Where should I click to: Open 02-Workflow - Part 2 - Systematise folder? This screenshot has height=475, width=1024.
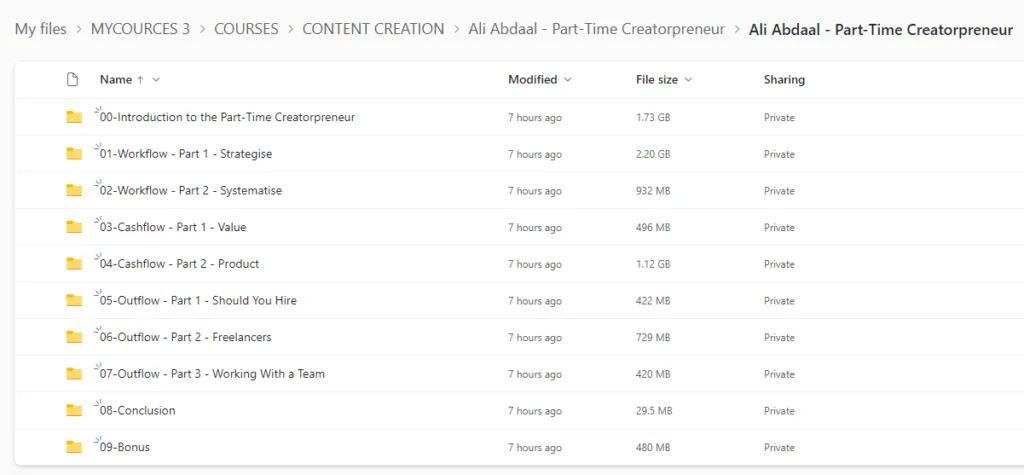(x=191, y=191)
